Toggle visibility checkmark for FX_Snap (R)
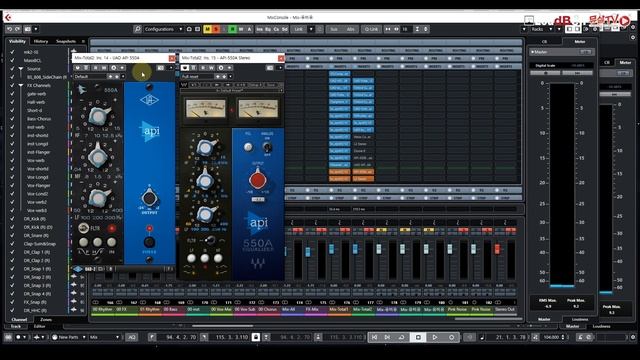The image size is (640, 360). point(12,302)
